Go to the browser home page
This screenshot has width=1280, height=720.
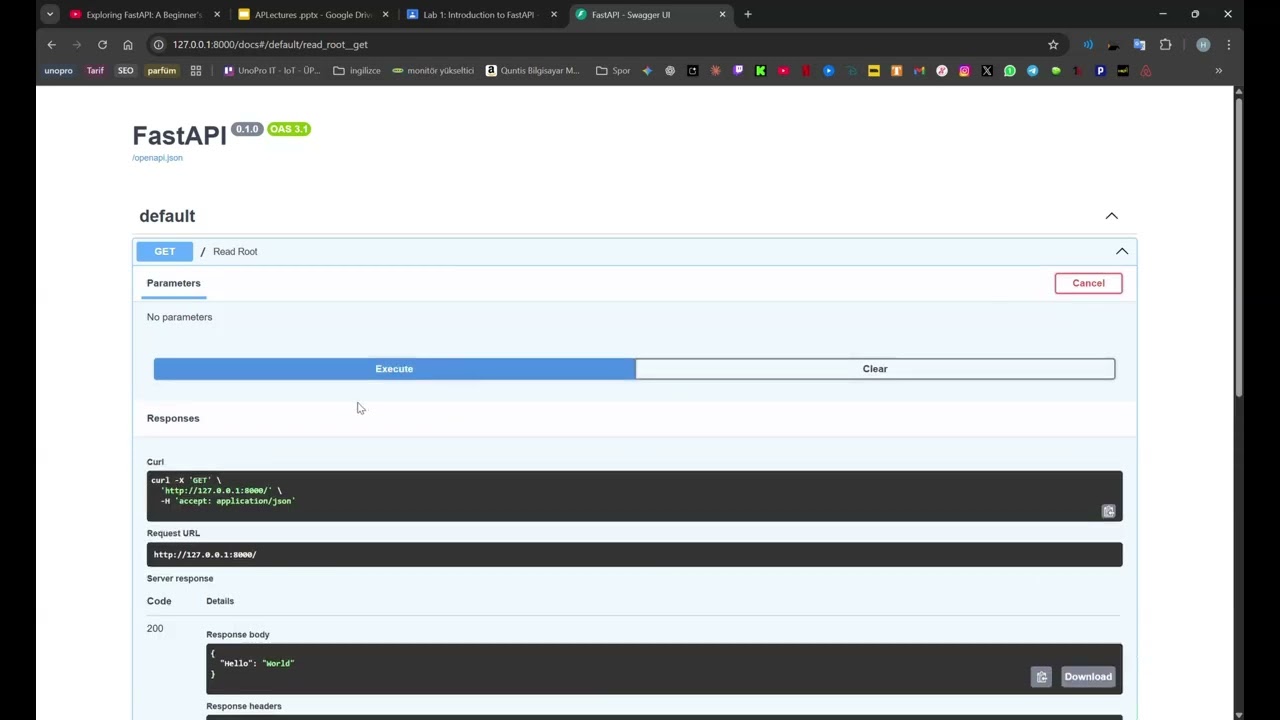(128, 45)
